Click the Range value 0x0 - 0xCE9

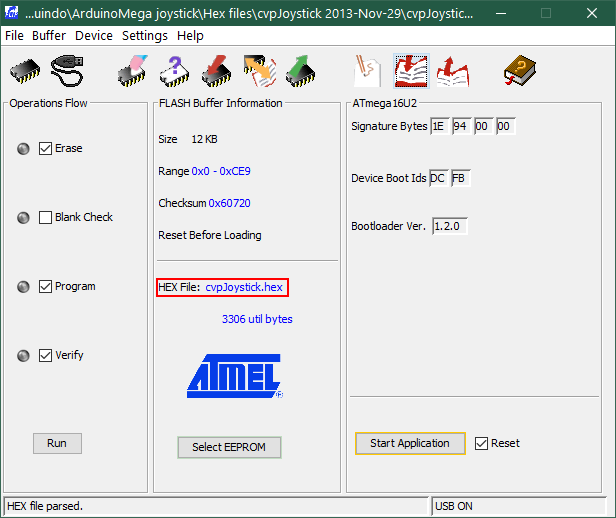[x=221, y=171]
